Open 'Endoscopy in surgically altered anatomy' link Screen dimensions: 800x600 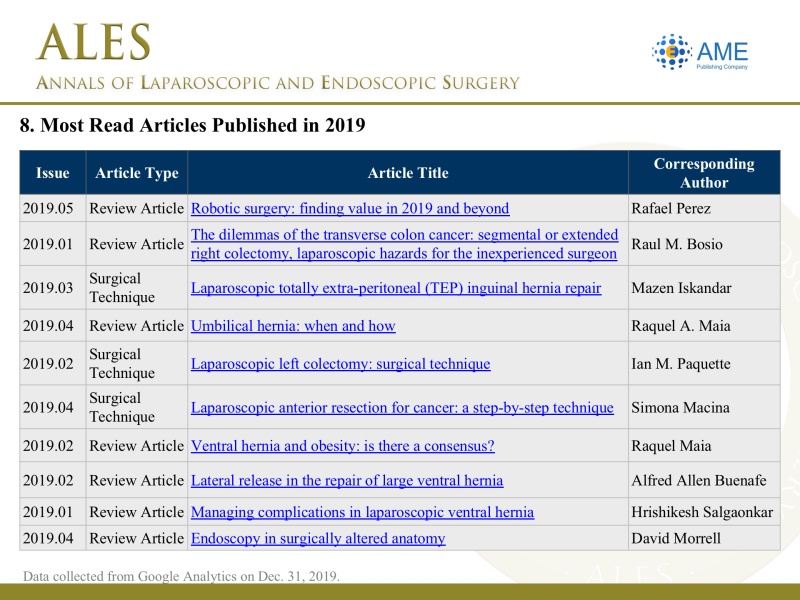tap(318, 539)
